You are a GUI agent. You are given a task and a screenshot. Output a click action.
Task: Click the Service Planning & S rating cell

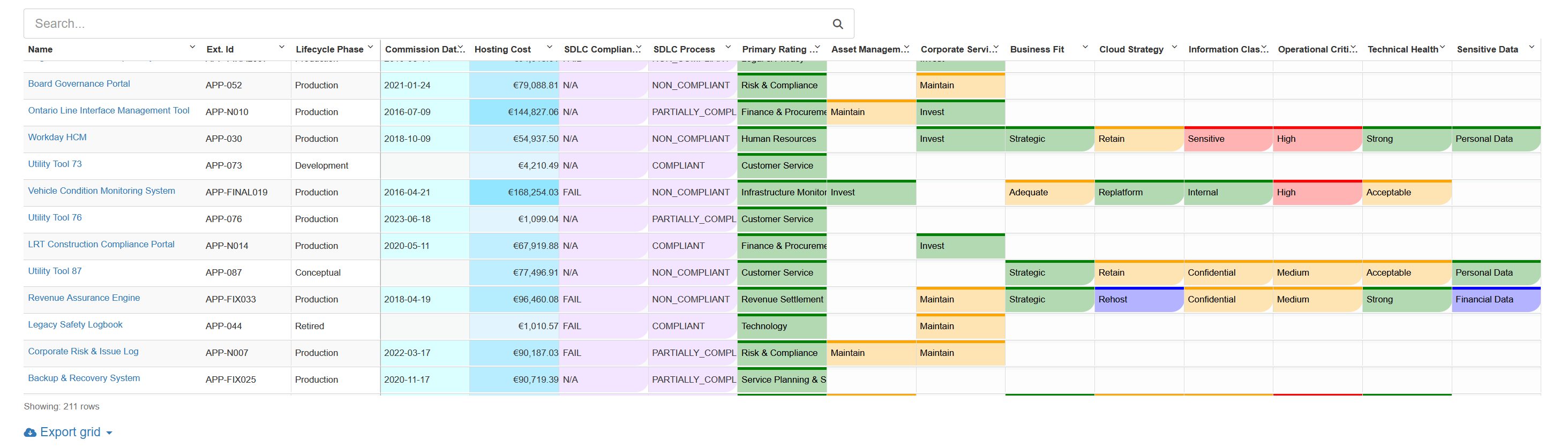click(x=782, y=380)
